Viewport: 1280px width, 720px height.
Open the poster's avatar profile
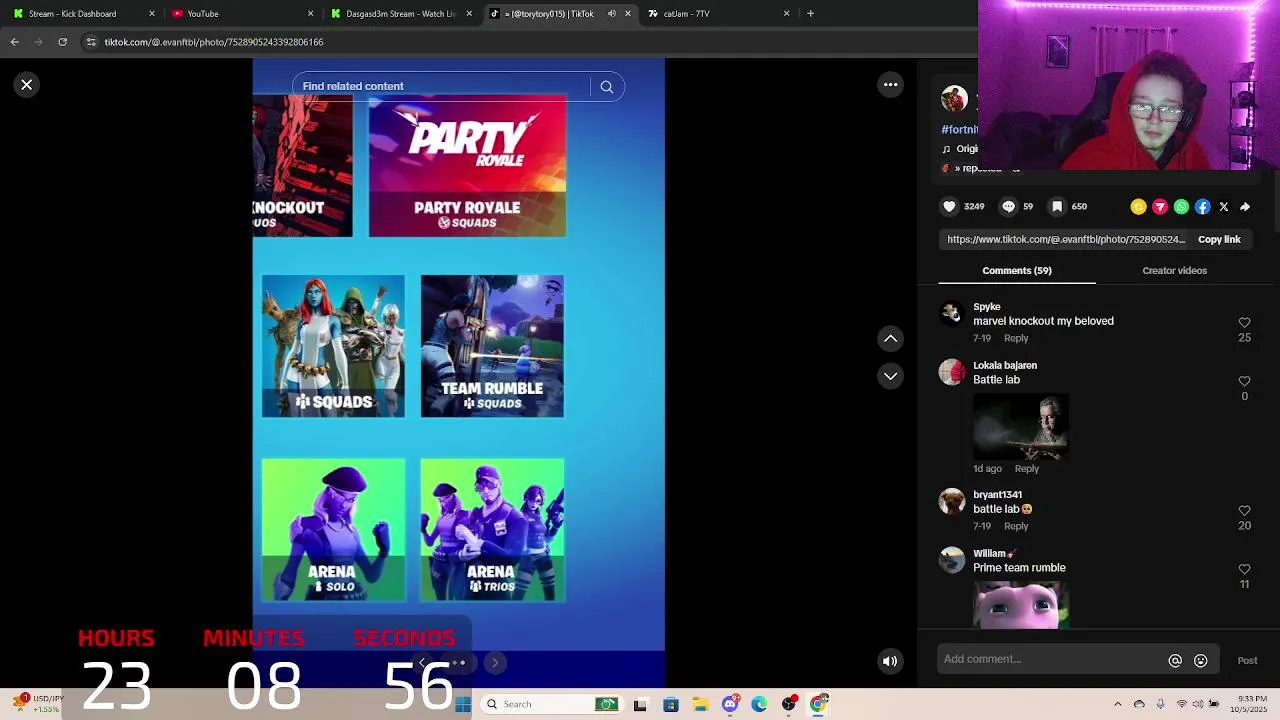click(x=954, y=99)
